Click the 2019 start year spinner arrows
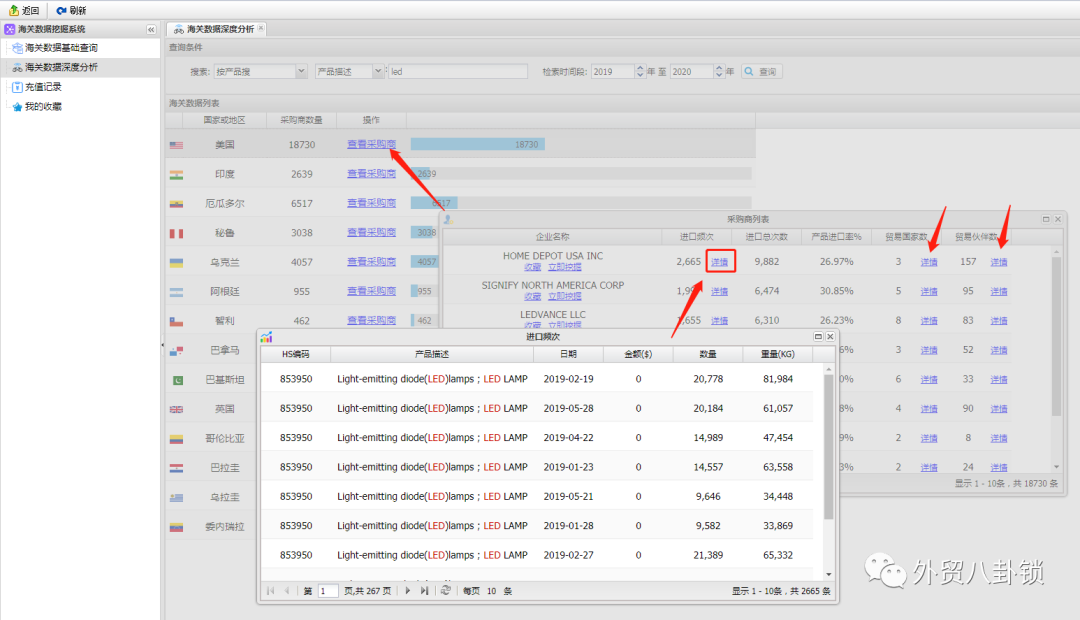Screen dimensions: 1080x620 (x=640, y=71)
